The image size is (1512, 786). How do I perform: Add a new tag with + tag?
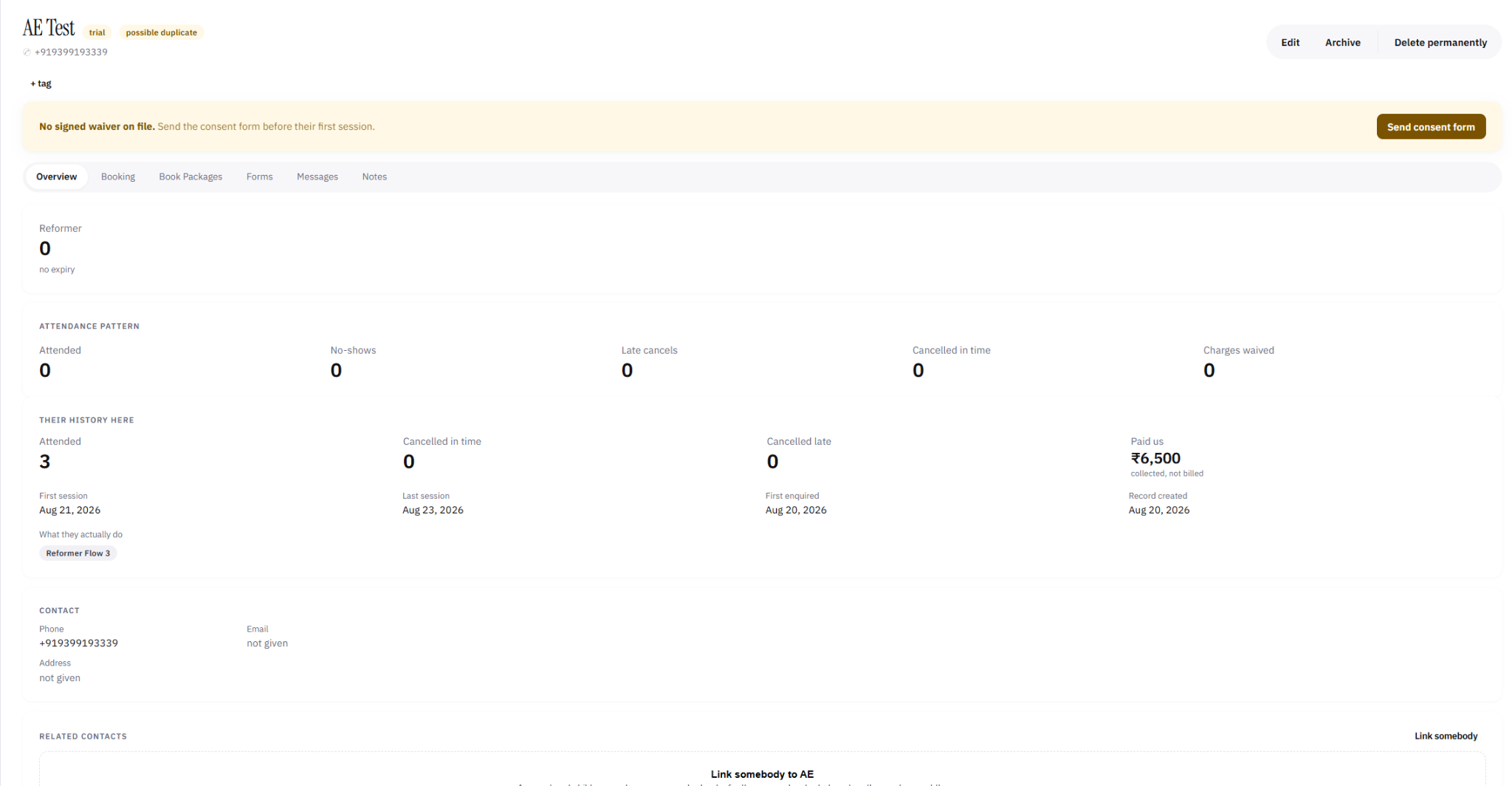[x=41, y=83]
